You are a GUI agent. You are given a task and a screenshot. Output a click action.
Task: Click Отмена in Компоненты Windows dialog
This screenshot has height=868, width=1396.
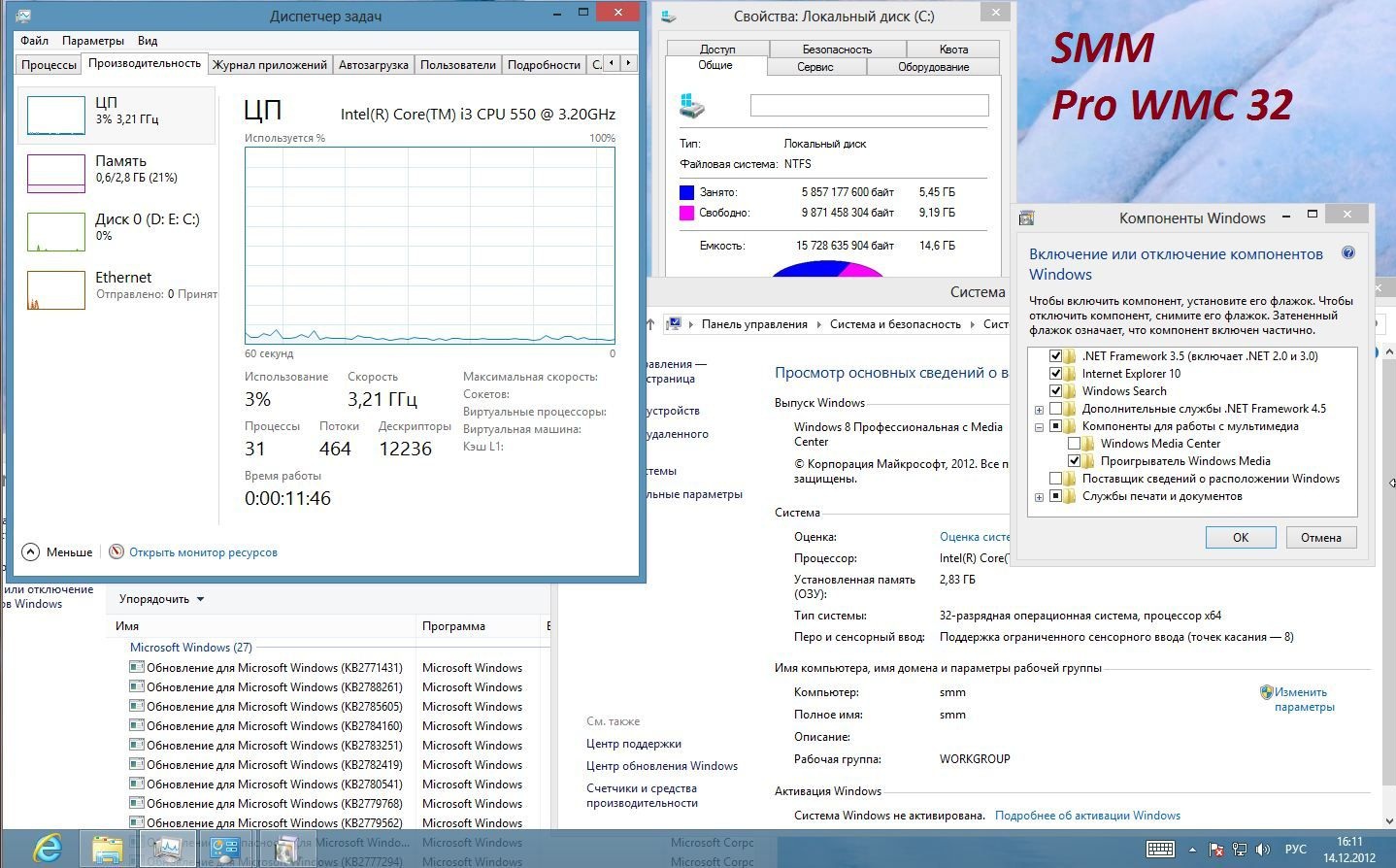1321,537
